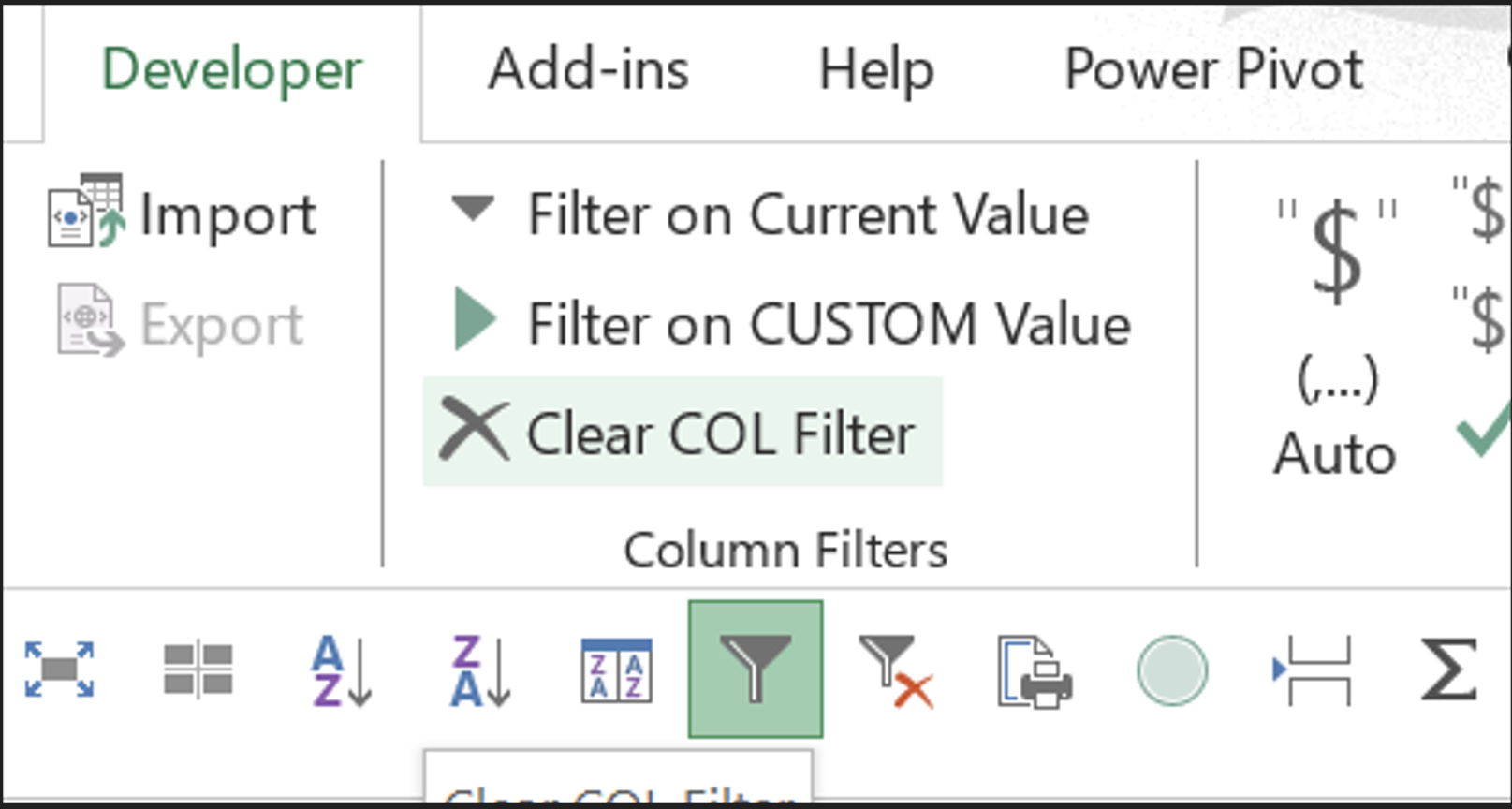Open the Developer tab
1512x809 pixels.
click(231, 70)
